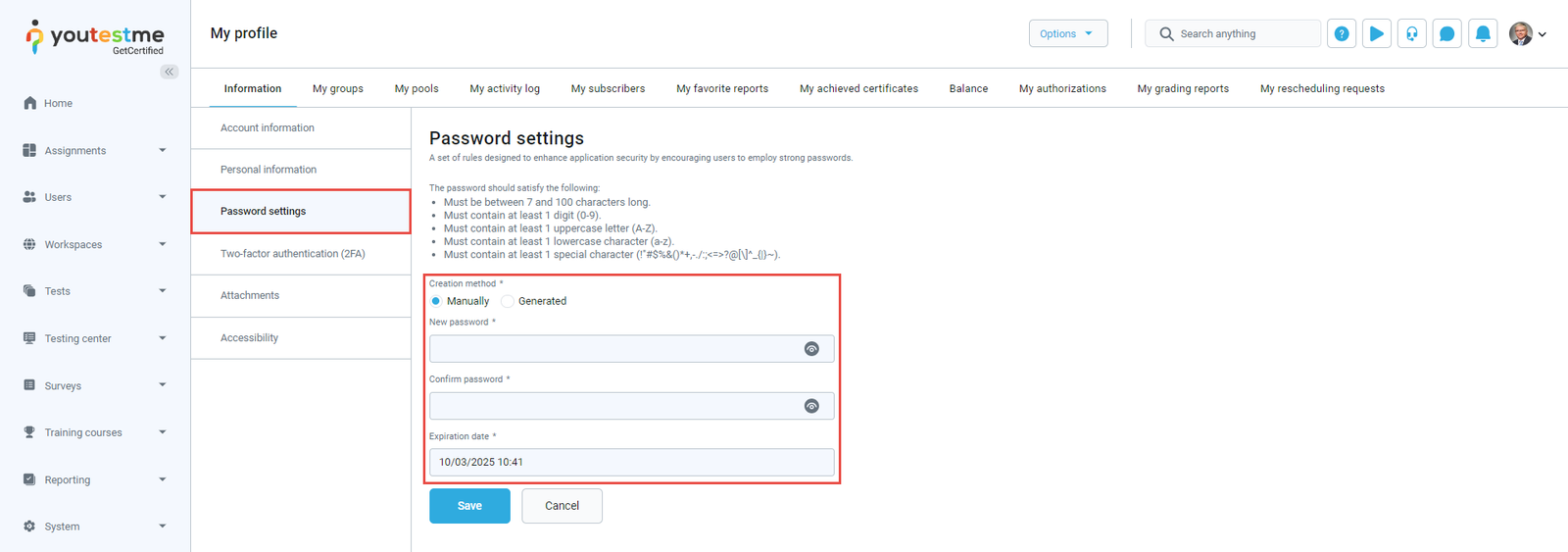Click the Expiration date field
The image size is (1568, 552).
click(631, 462)
